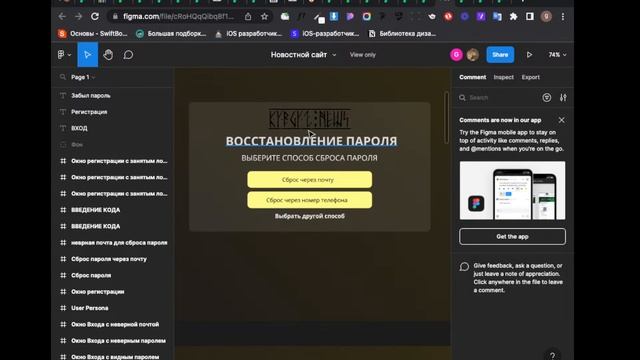
Task: Select the Забыл пароль text layer
Action: click(x=91, y=96)
